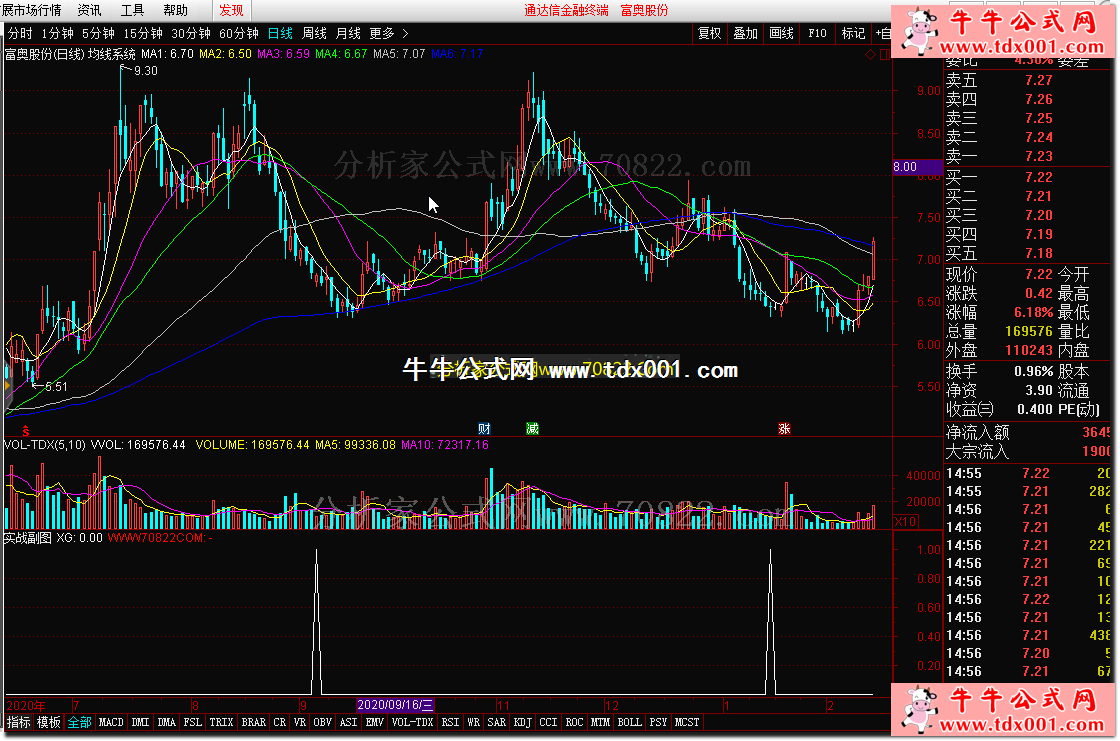Open the 发现 tab in the menu bar

[x=231, y=10]
